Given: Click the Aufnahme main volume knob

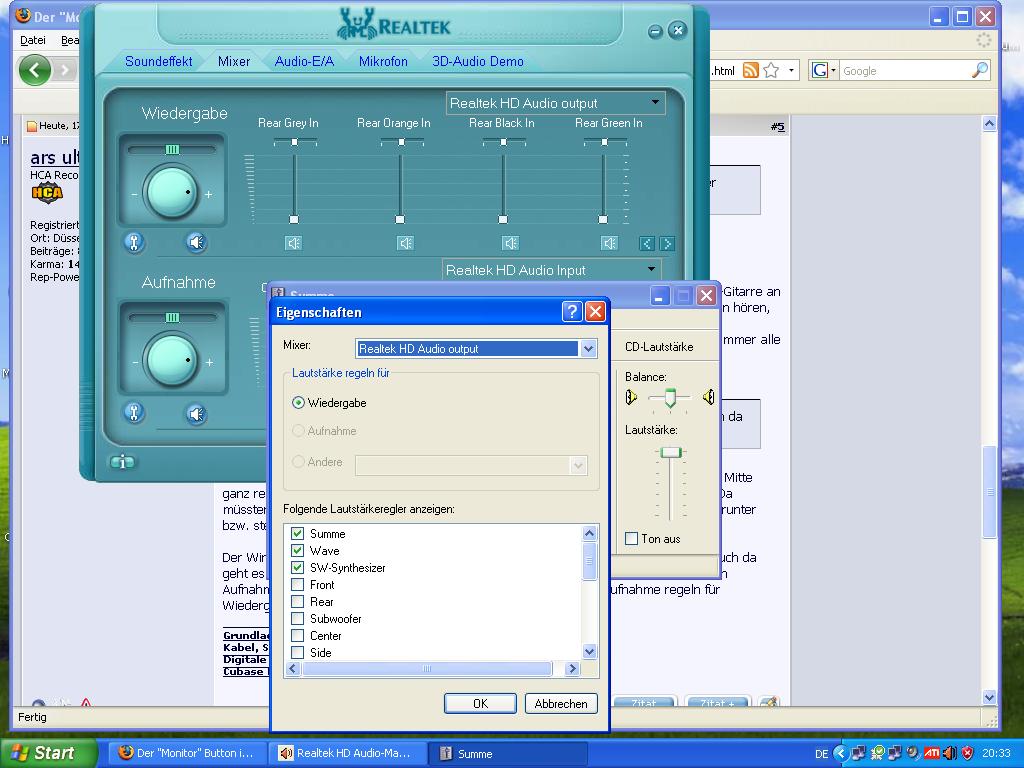Looking at the screenshot, I should coord(172,360).
